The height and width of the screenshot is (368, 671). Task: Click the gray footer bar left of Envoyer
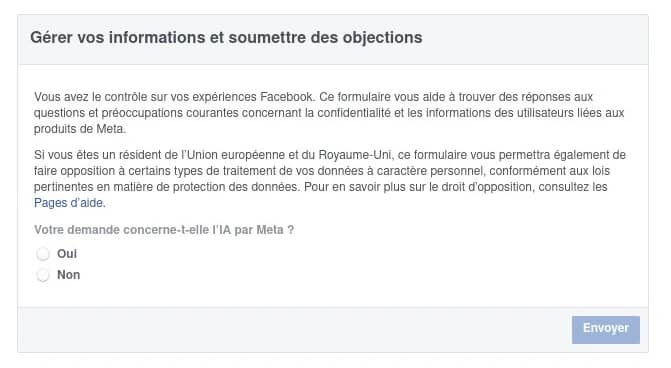point(294,329)
